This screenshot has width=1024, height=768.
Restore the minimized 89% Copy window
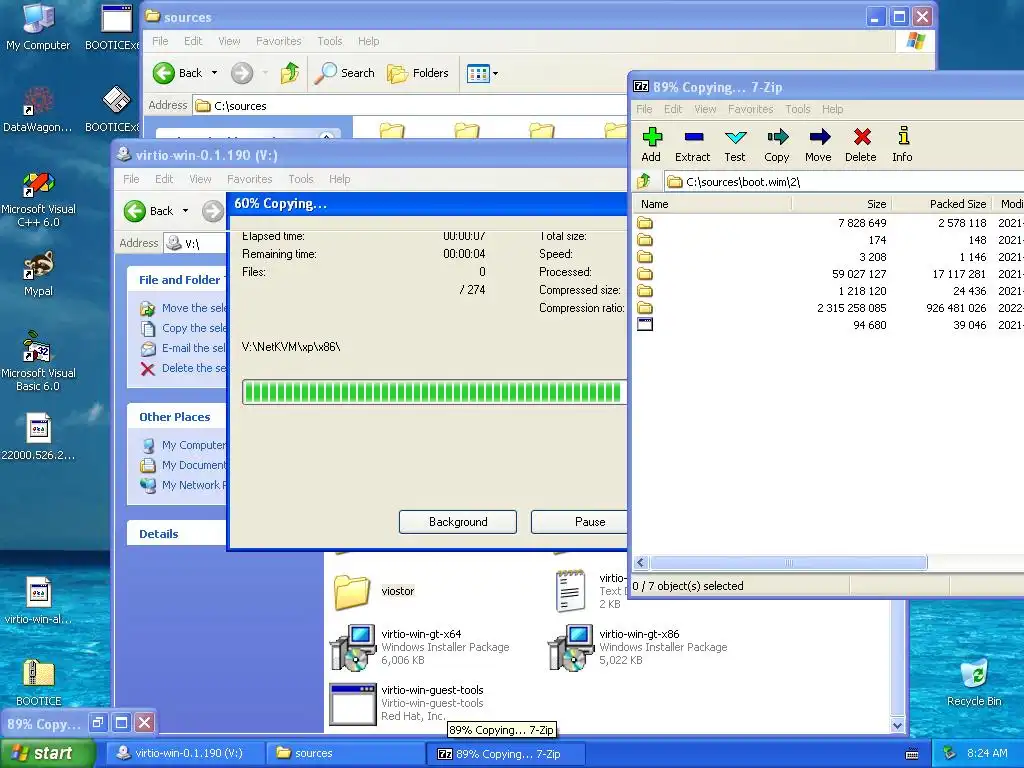click(x=97, y=722)
